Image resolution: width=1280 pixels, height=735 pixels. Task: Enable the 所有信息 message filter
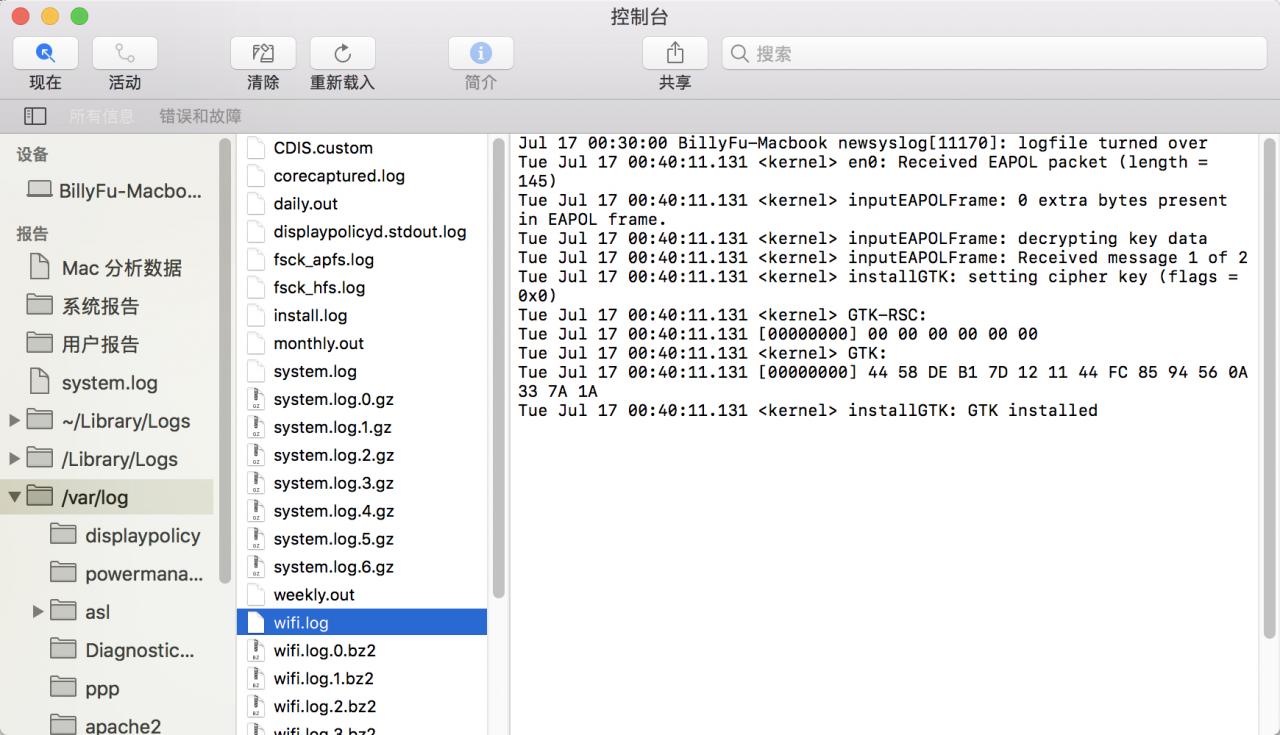103,115
